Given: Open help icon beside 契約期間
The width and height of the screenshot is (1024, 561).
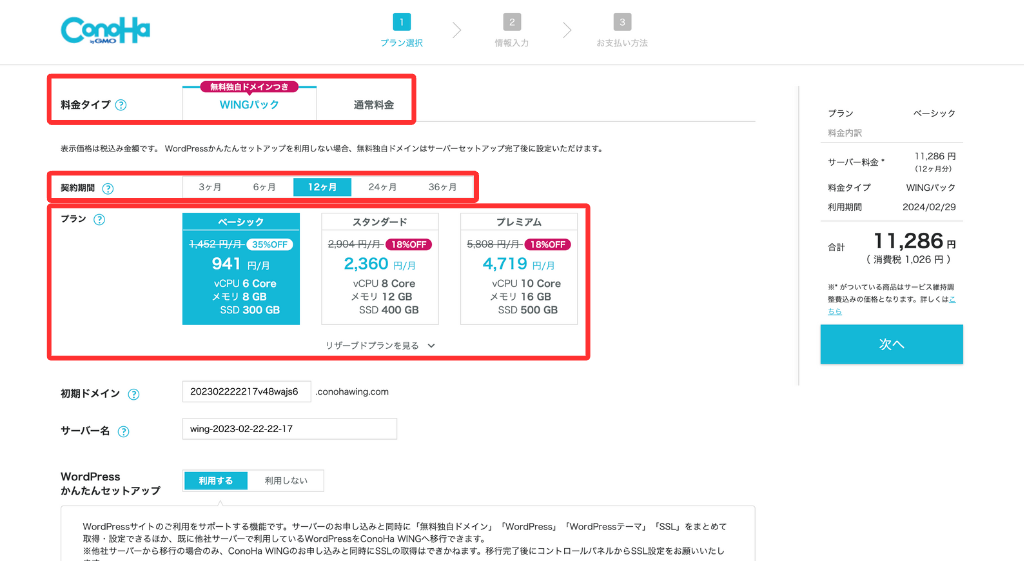Looking at the screenshot, I should (x=108, y=188).
